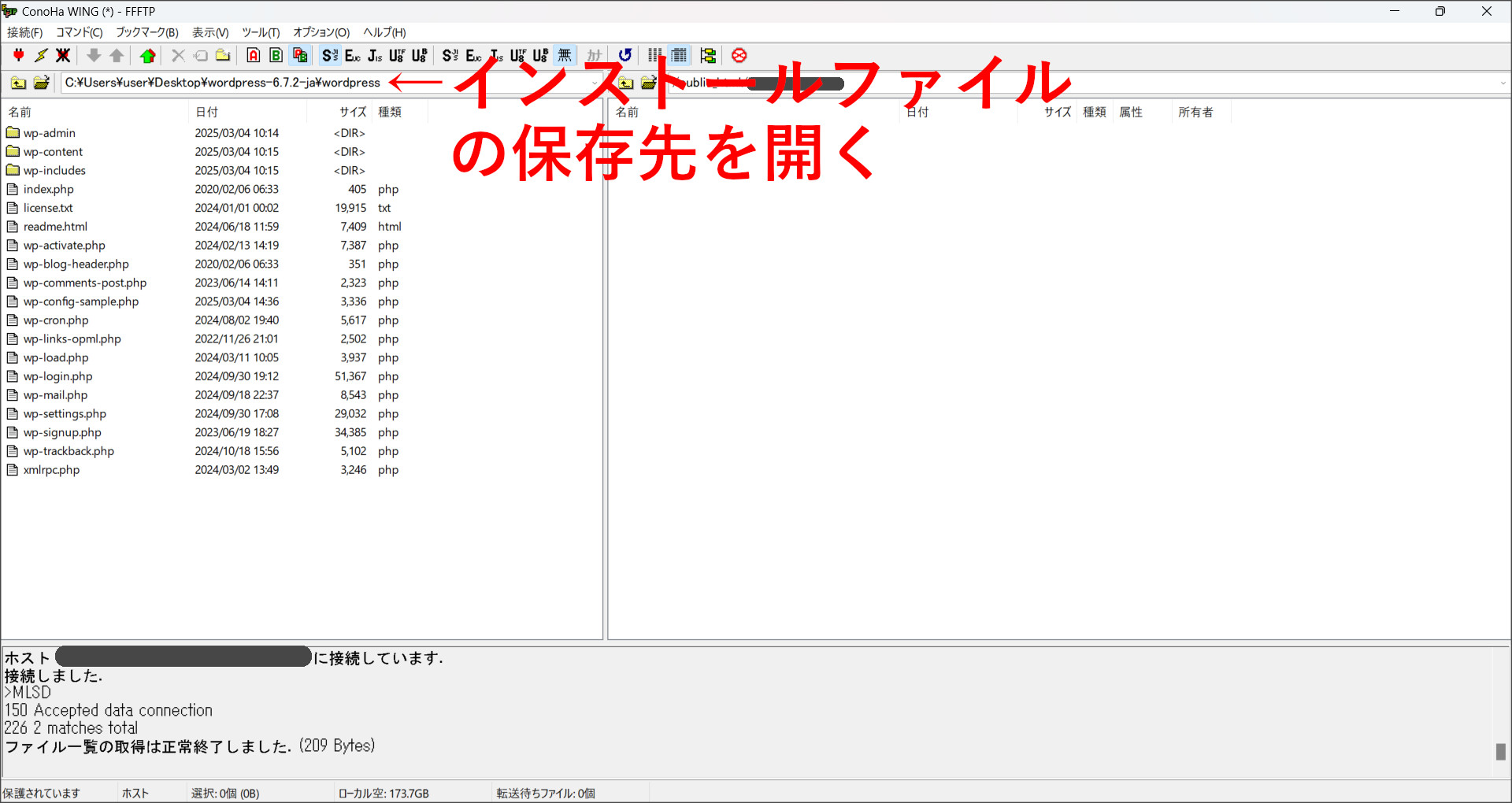Toggle synchronized folder movement
The width and height of the screenshot is (1512, 803).
708,55
